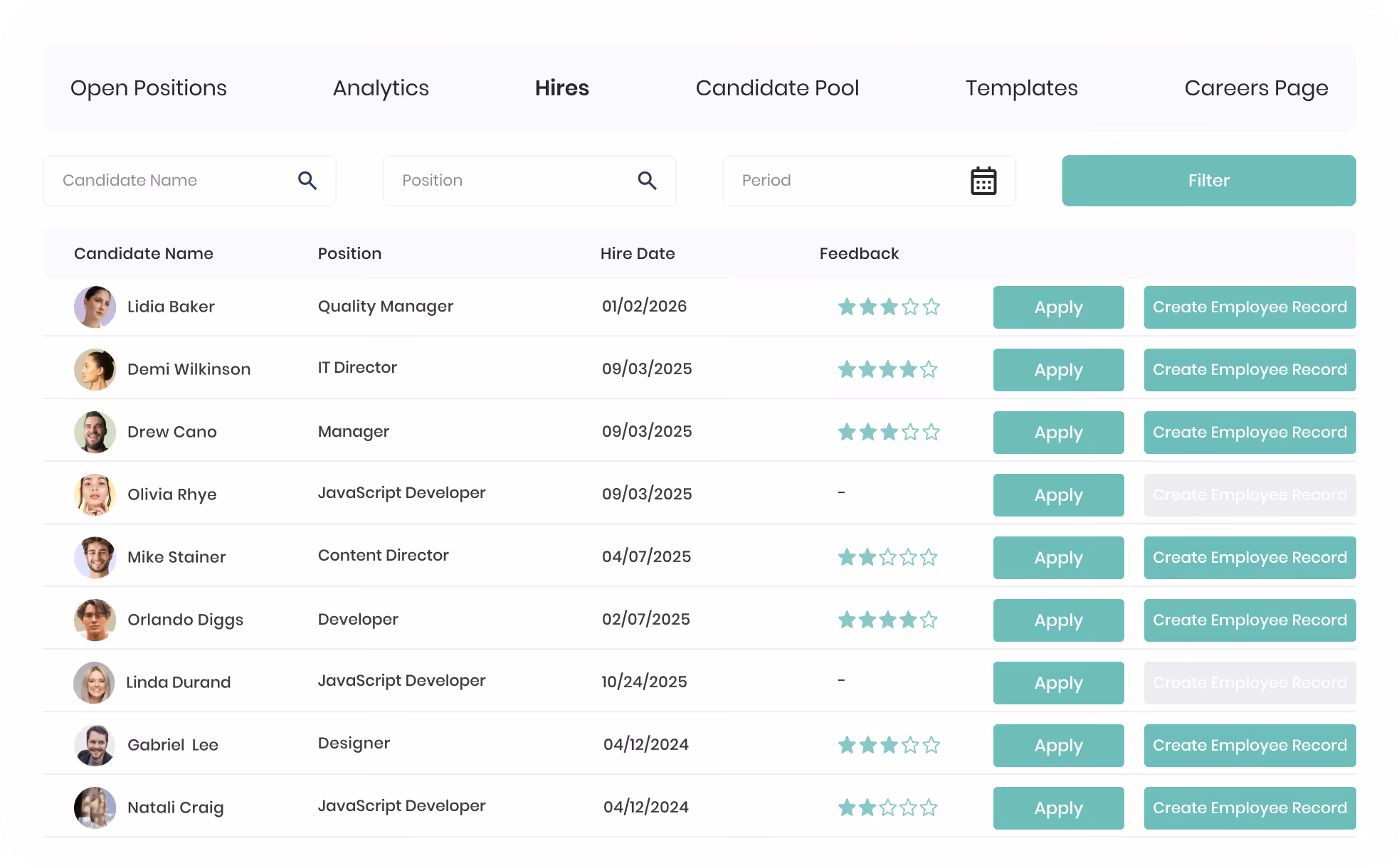Click the Filter button

click(x=1208, y=181)
